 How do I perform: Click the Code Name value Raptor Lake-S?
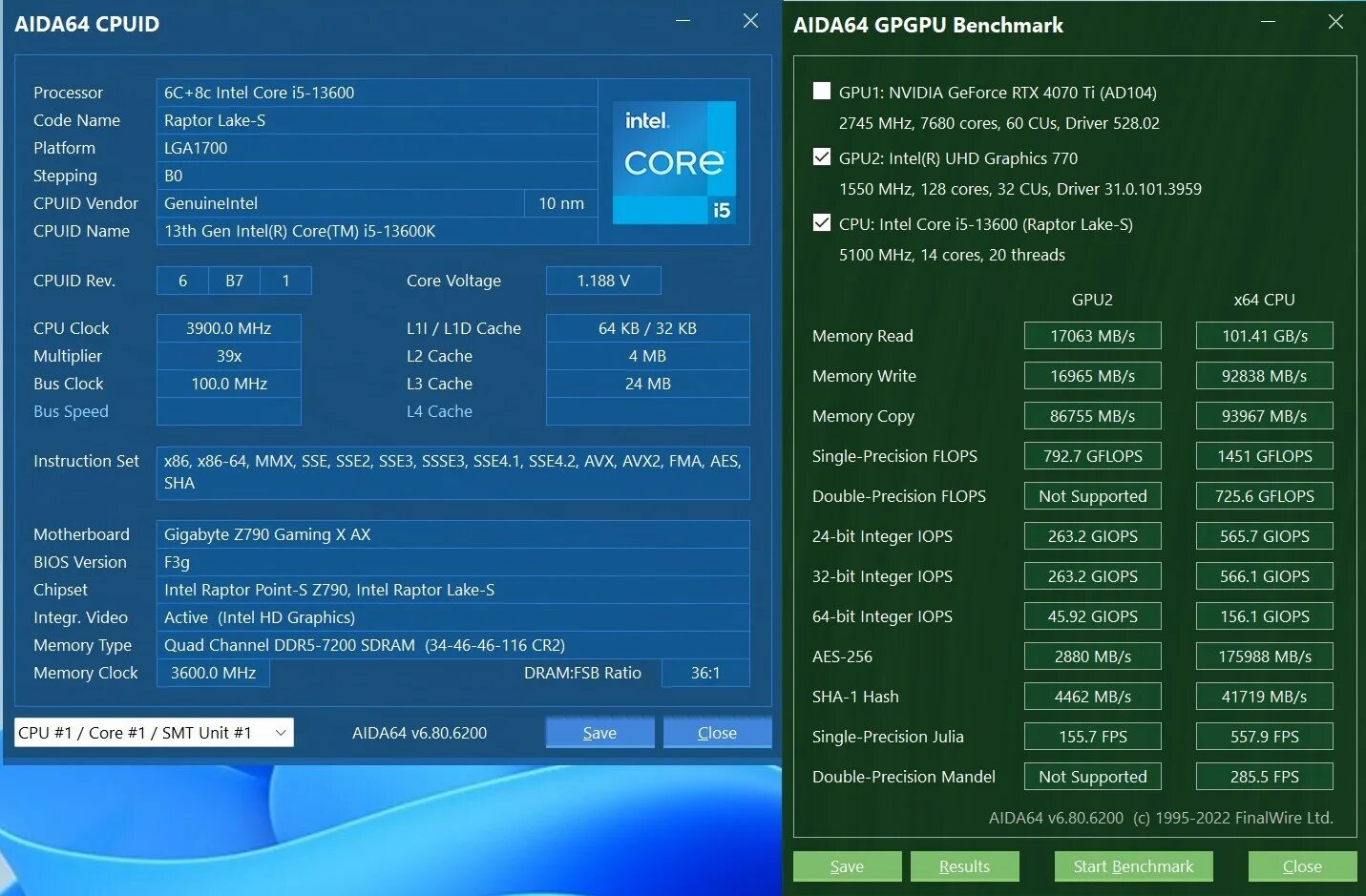click(377, 120)
